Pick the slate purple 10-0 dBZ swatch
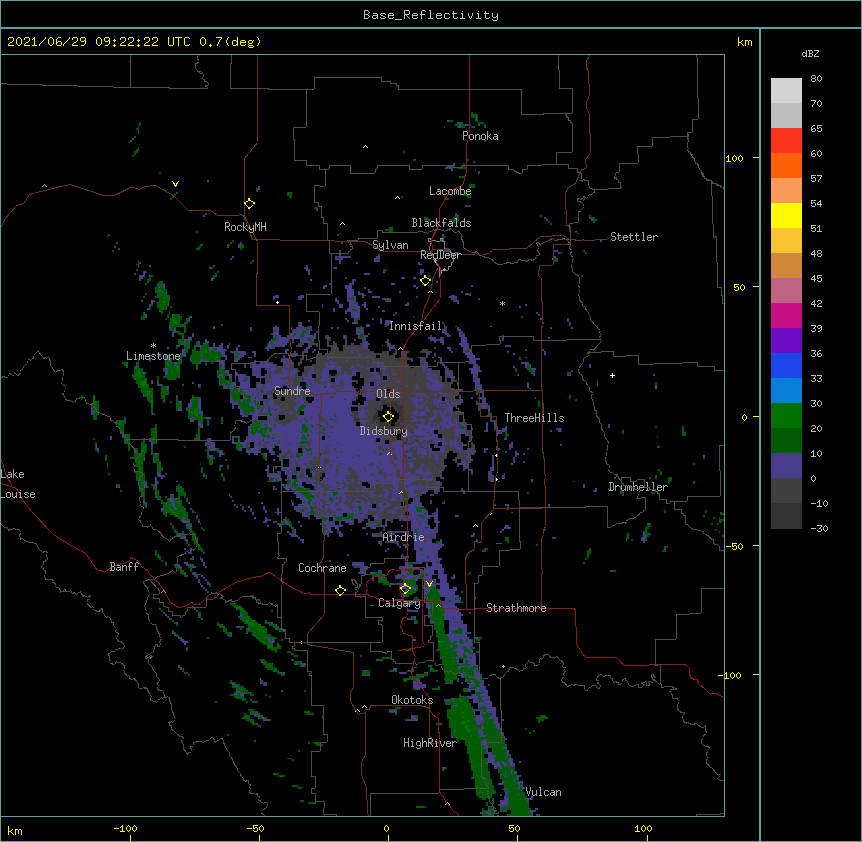This screenshot has width=862, height=842. tap(786, 466)
